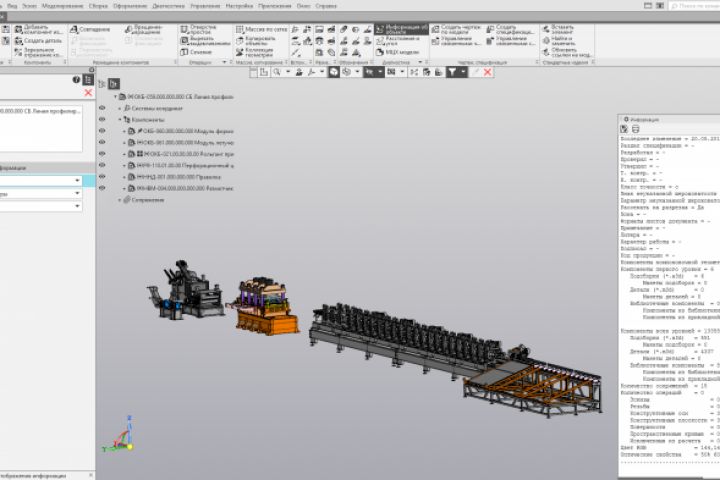Open the highlighted first dropdown in left panel

coord(77,181)
